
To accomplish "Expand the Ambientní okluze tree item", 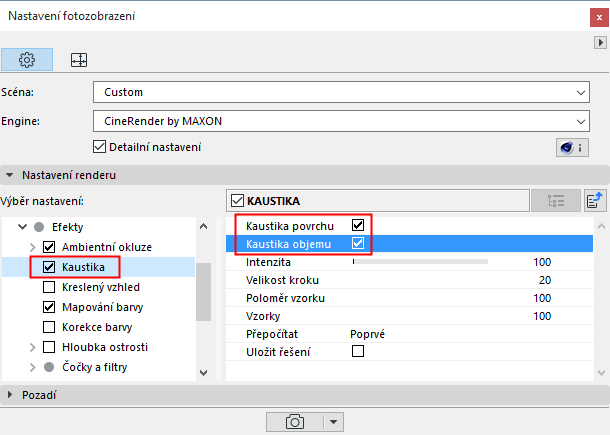I will tap(32, 247).
